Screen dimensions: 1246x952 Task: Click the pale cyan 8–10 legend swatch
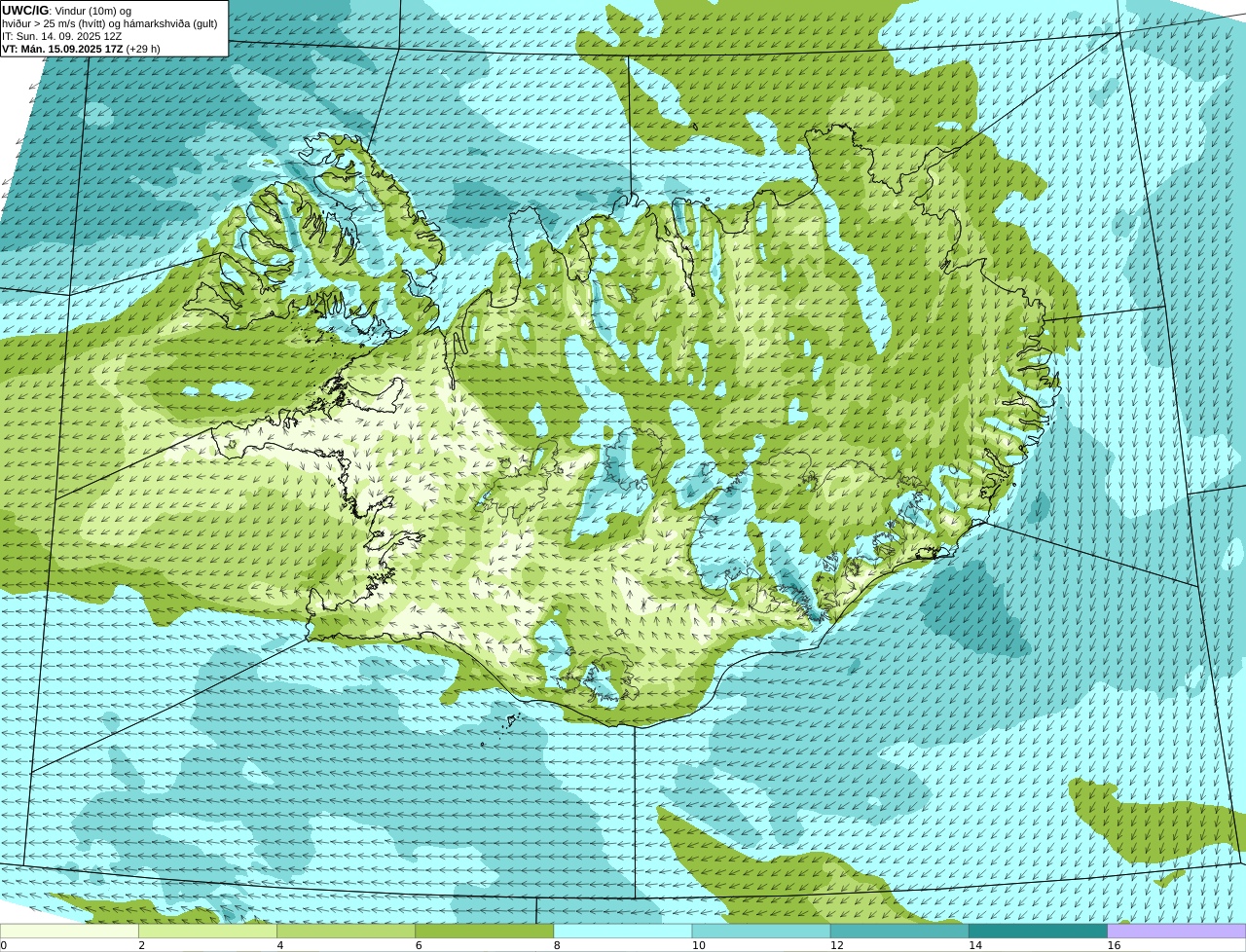[623, 931]
